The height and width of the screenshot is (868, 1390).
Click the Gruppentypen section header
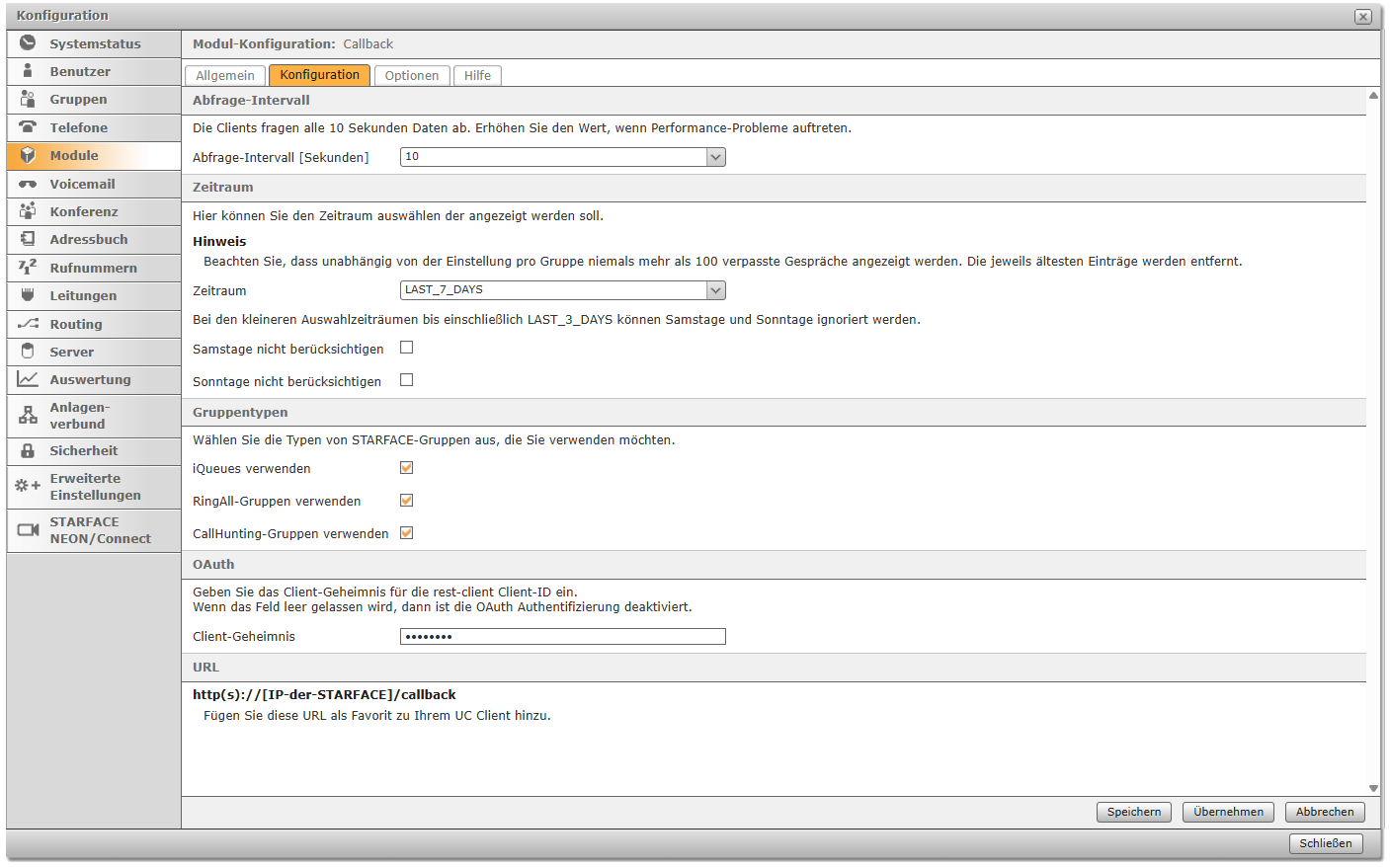coord(774,413)
